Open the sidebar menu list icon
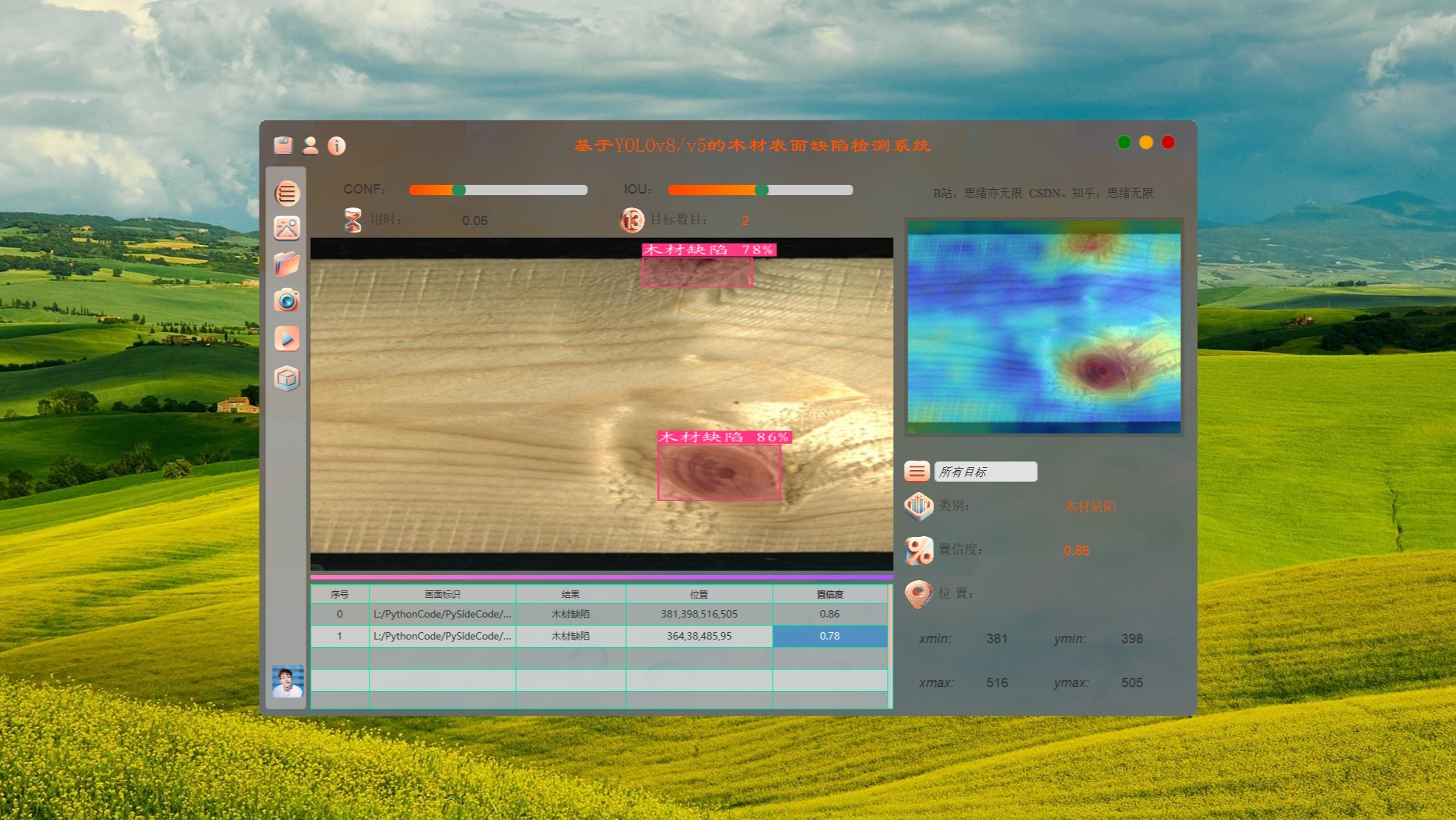 point(287,194)
